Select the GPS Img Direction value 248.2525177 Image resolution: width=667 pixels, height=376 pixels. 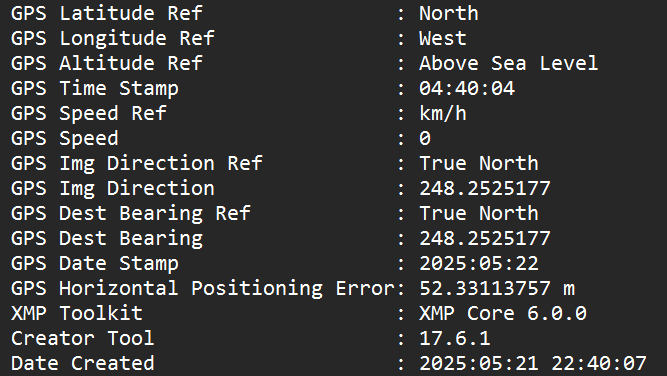(x=485, y=188)
